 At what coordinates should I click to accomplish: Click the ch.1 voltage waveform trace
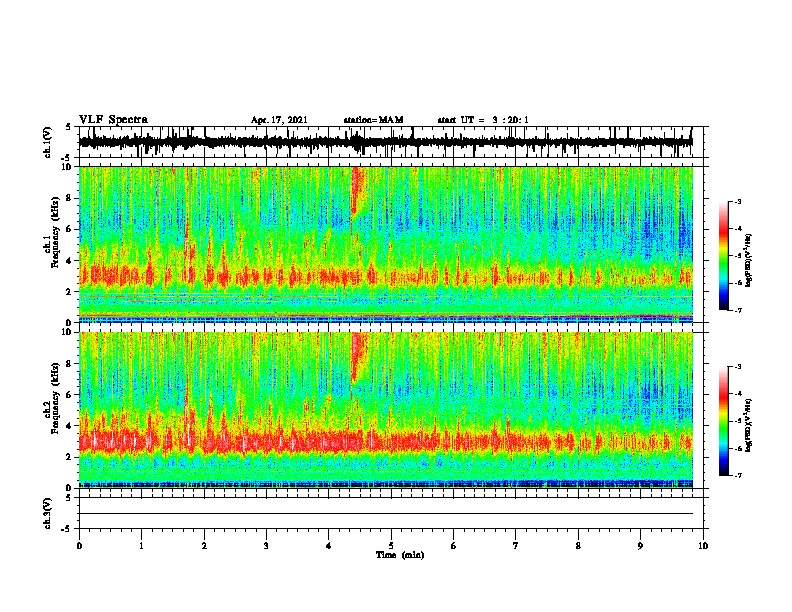[x=385, y=142]
